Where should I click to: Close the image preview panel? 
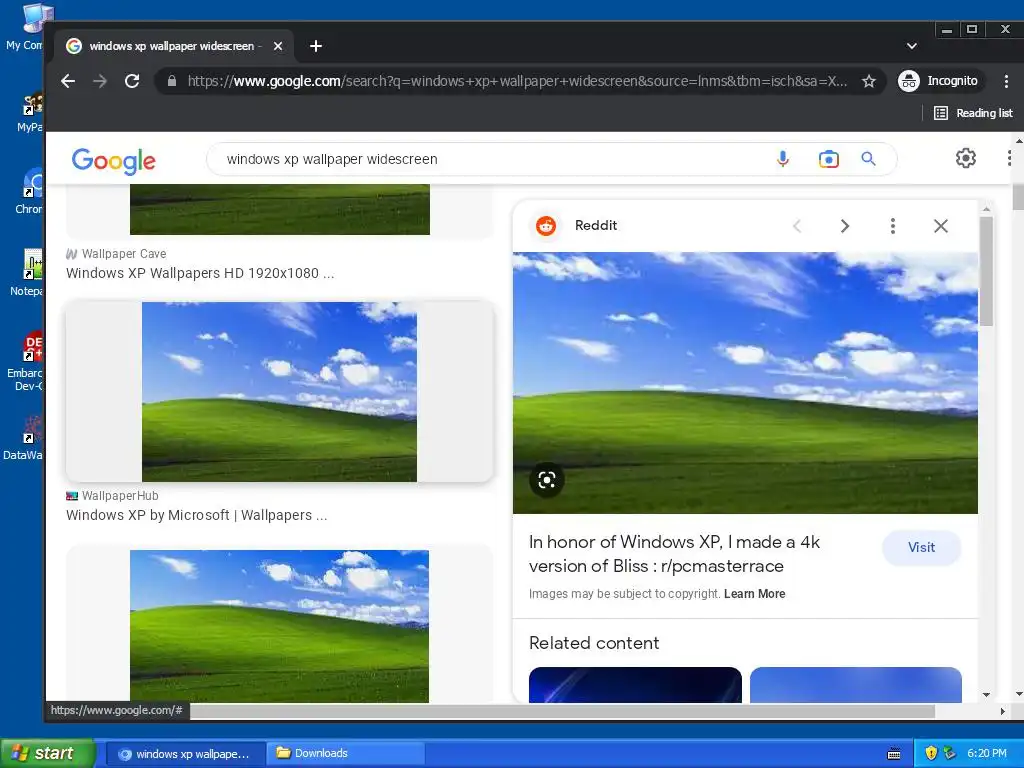click(x=940, y=226)
